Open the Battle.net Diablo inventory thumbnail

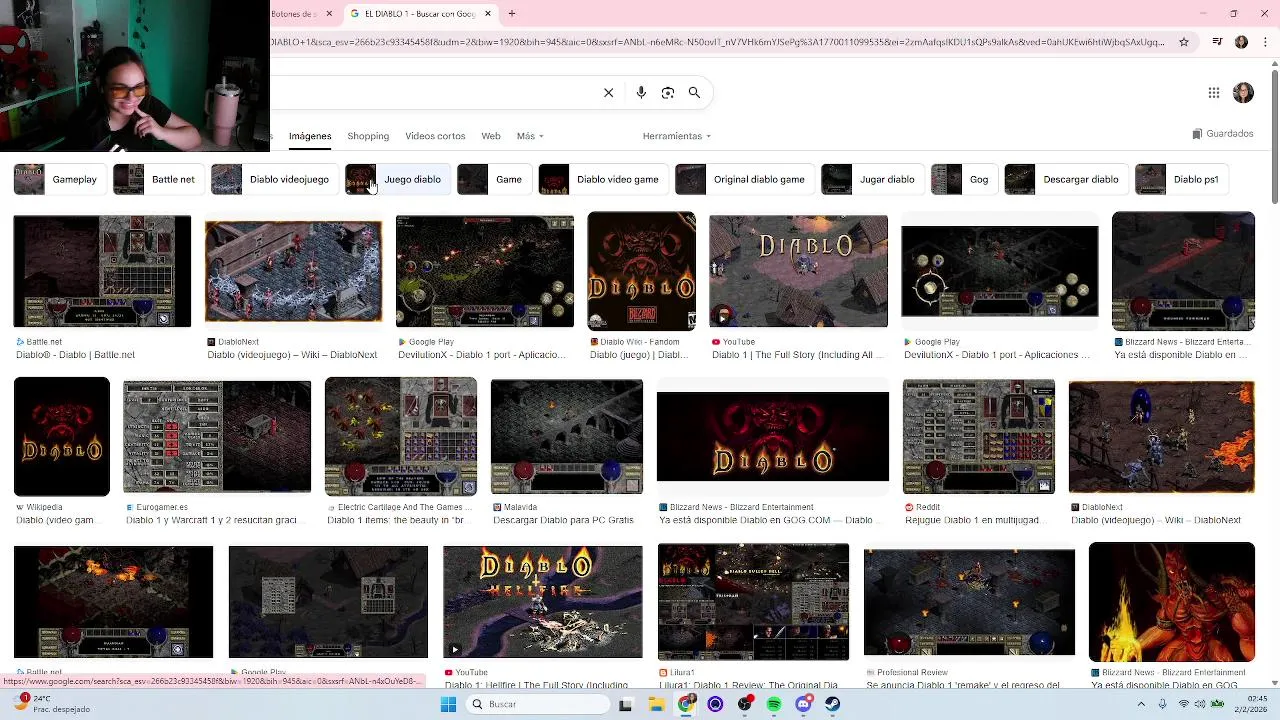tap(102, 271)
